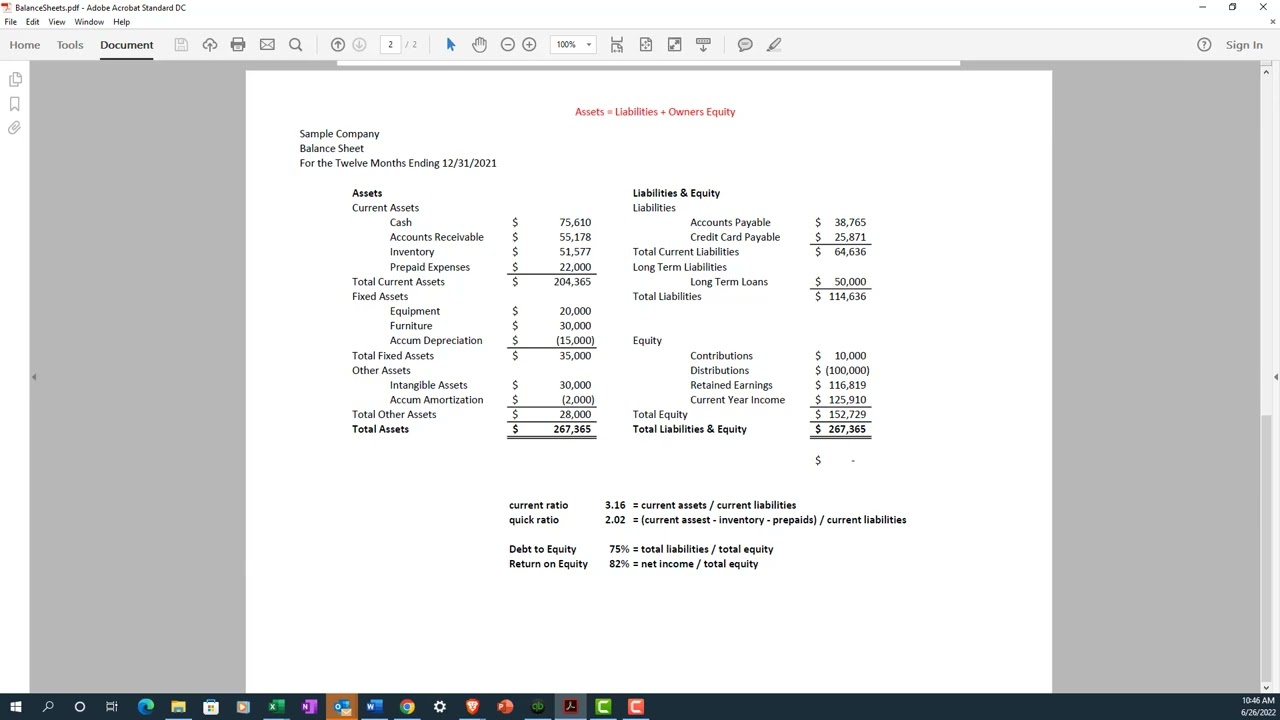Viewport: 1280px width, 720px height.
Task: Enter full screen mode icon
Action: click(x=675, y=45)
